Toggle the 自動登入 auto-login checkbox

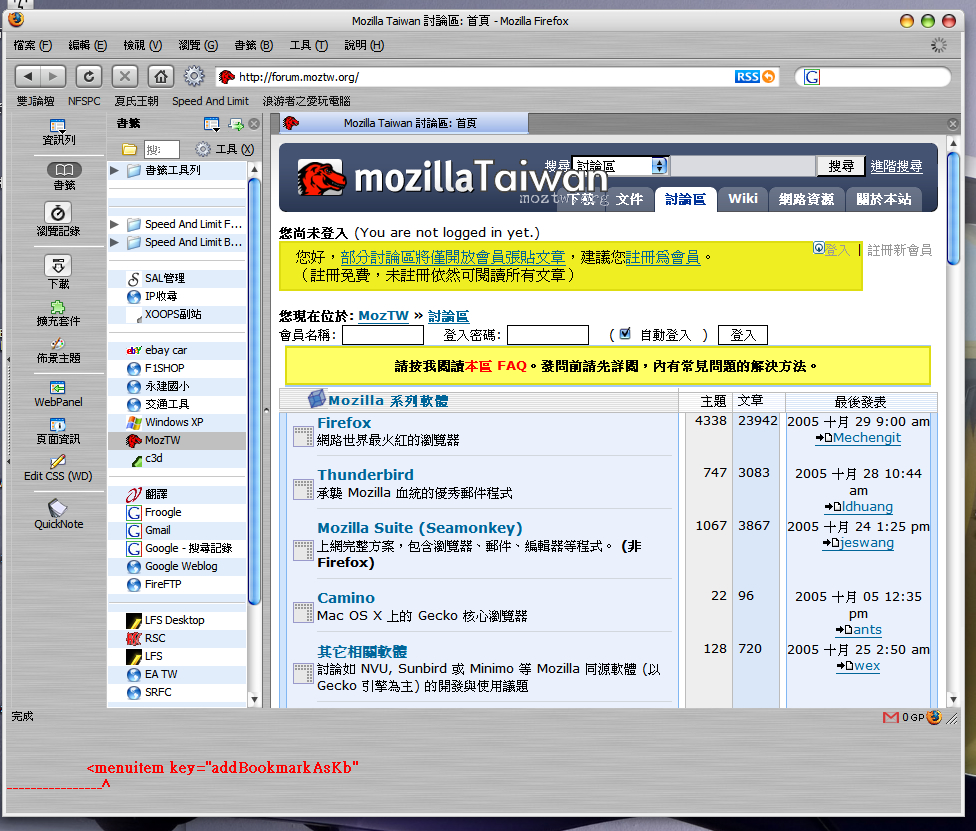click(625, 334)
